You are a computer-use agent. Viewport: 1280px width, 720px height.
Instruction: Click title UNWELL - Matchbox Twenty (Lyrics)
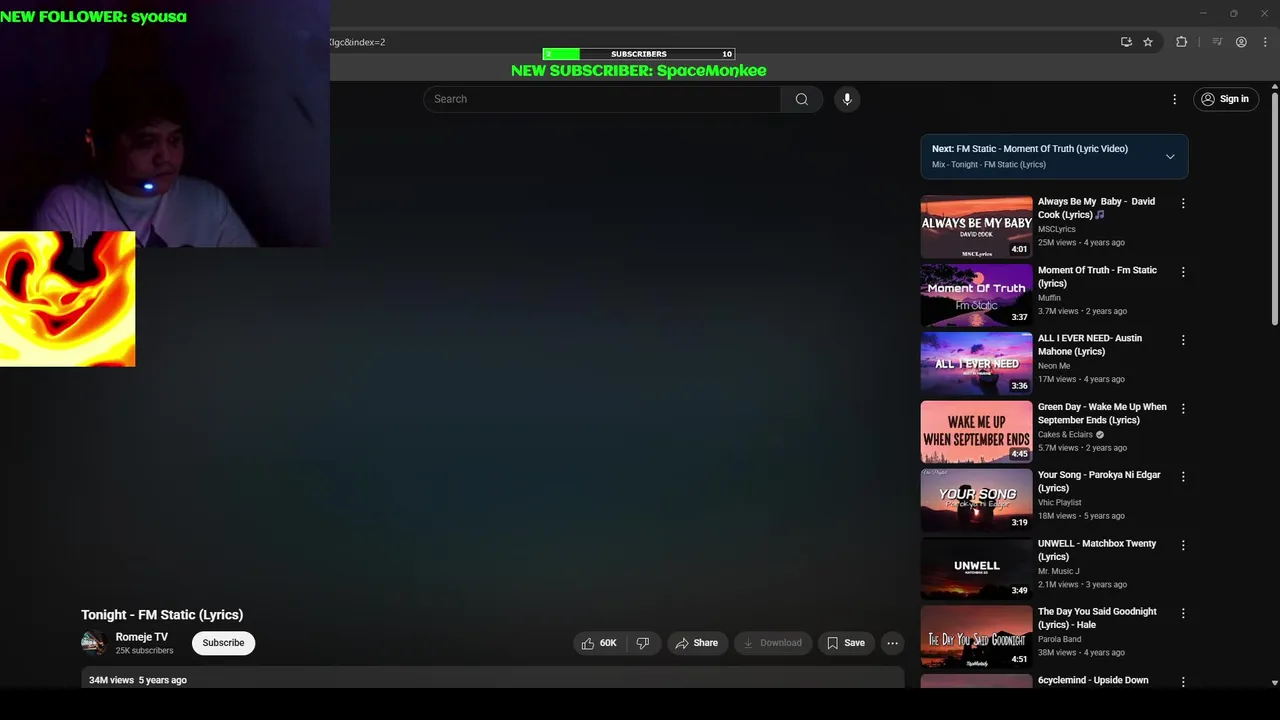coord(1097,550)
